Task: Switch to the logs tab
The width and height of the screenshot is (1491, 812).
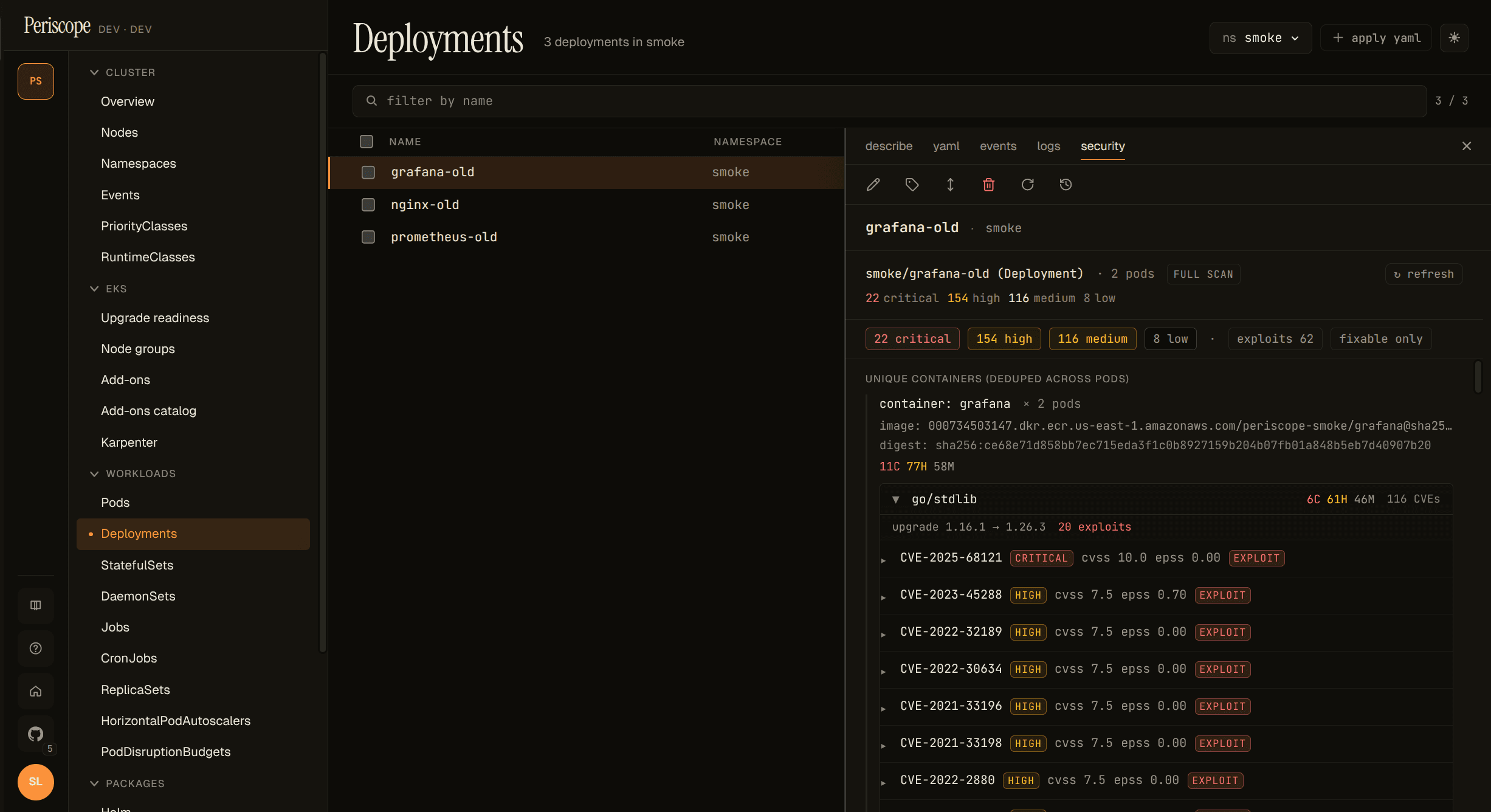Action: (x=1049, y=146)
